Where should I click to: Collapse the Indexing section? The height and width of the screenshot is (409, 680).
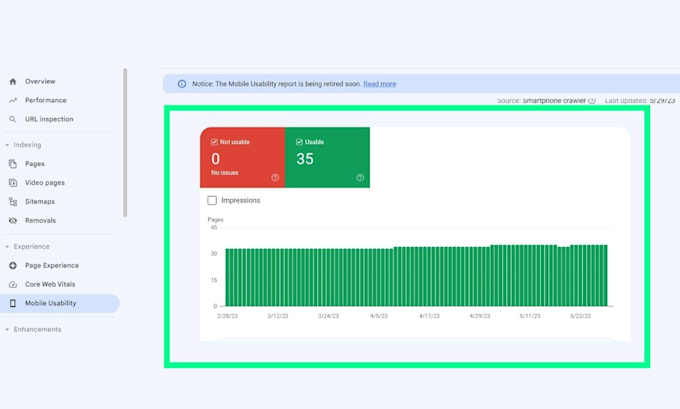point(7,145)
